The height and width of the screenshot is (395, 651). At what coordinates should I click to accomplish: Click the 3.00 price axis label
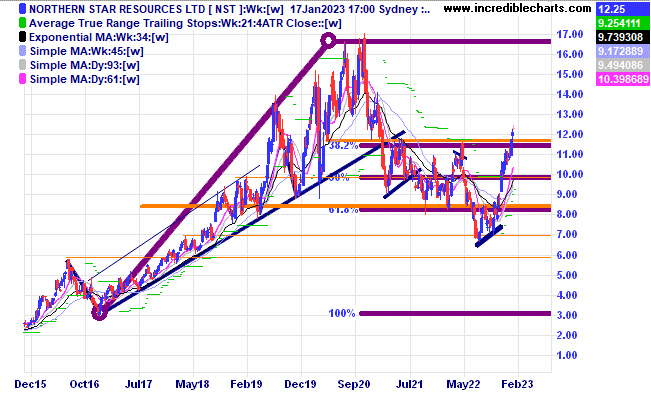pos(567,315)
